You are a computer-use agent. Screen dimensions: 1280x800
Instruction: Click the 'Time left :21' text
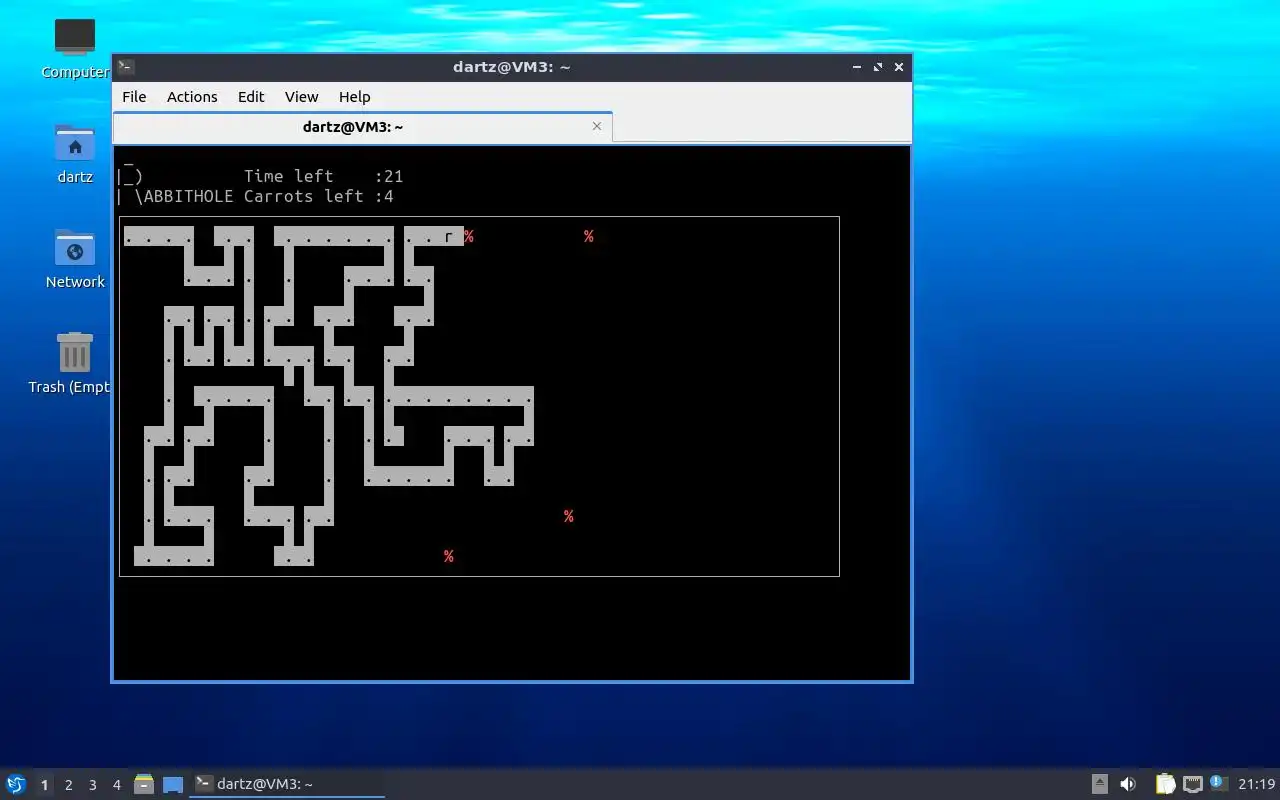(x=324, y=176)
